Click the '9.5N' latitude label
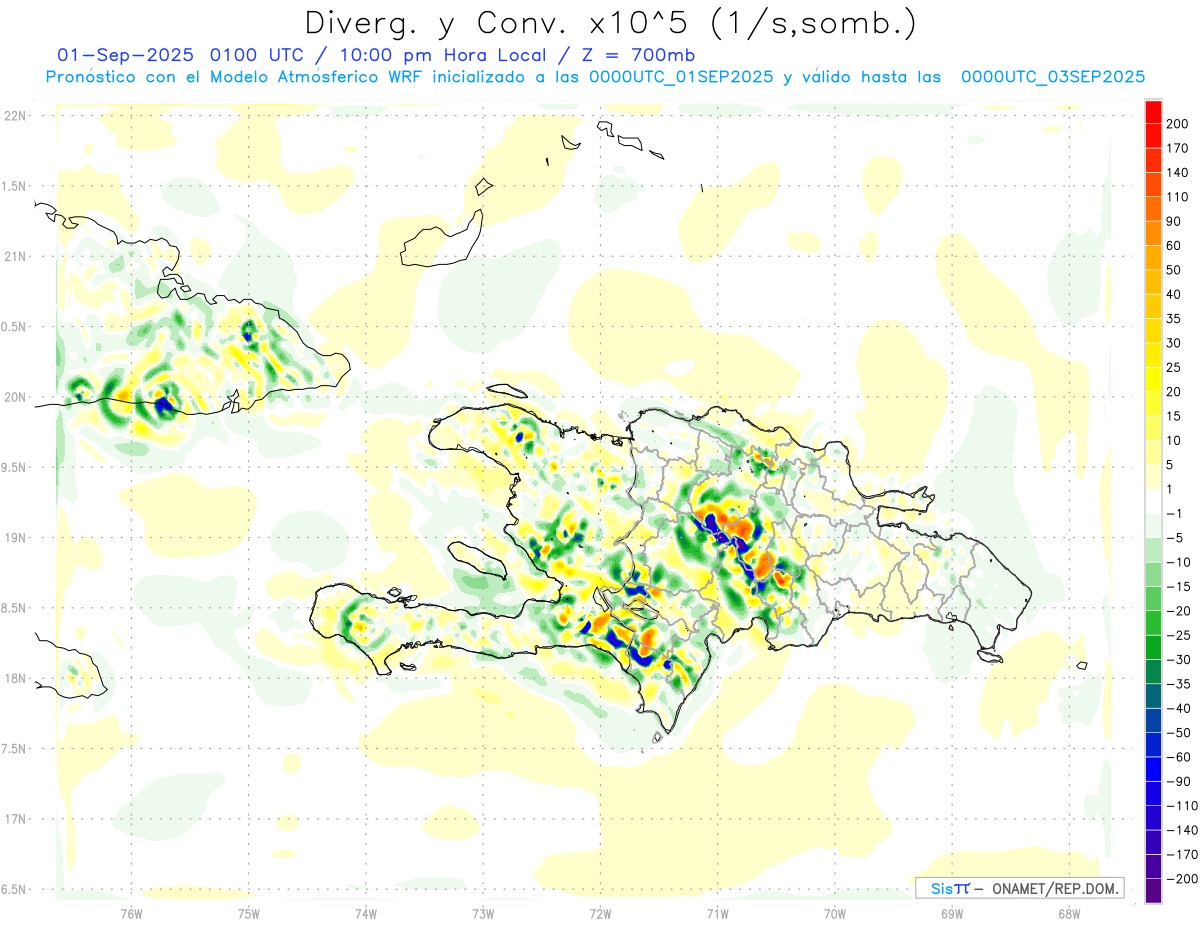 [16, 468]
